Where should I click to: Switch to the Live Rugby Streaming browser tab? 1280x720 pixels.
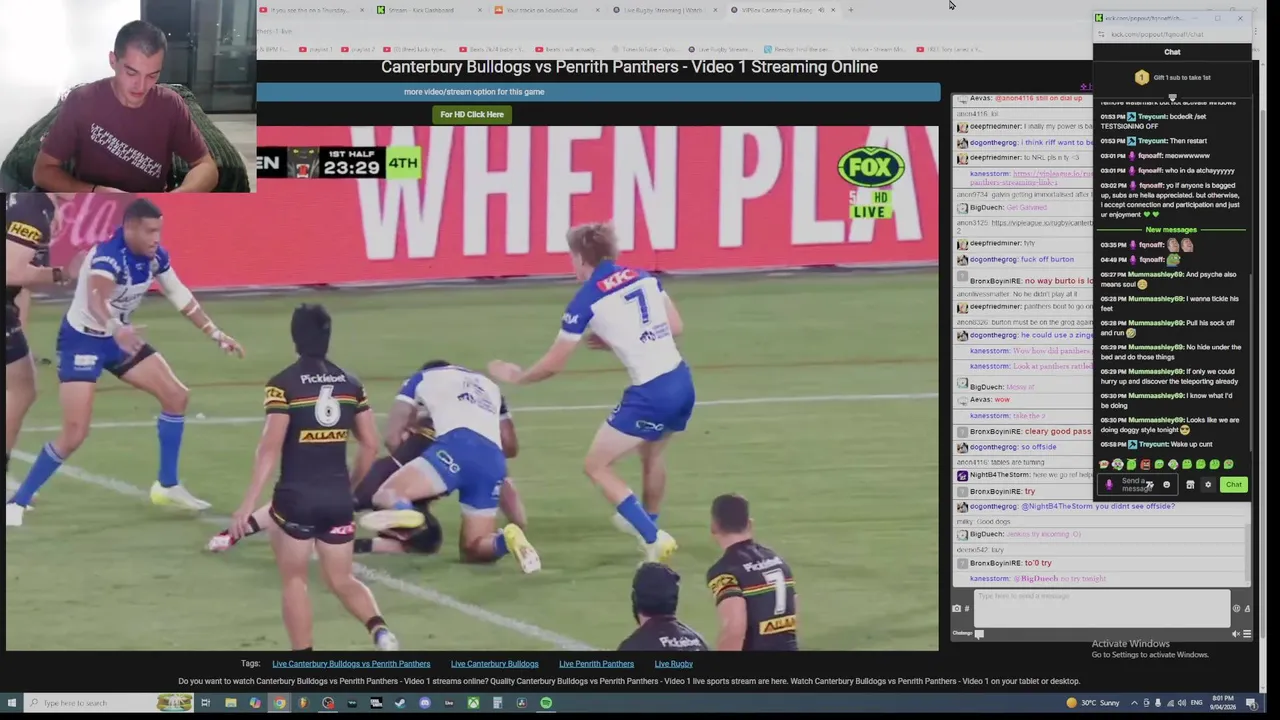tap(664, 10)
